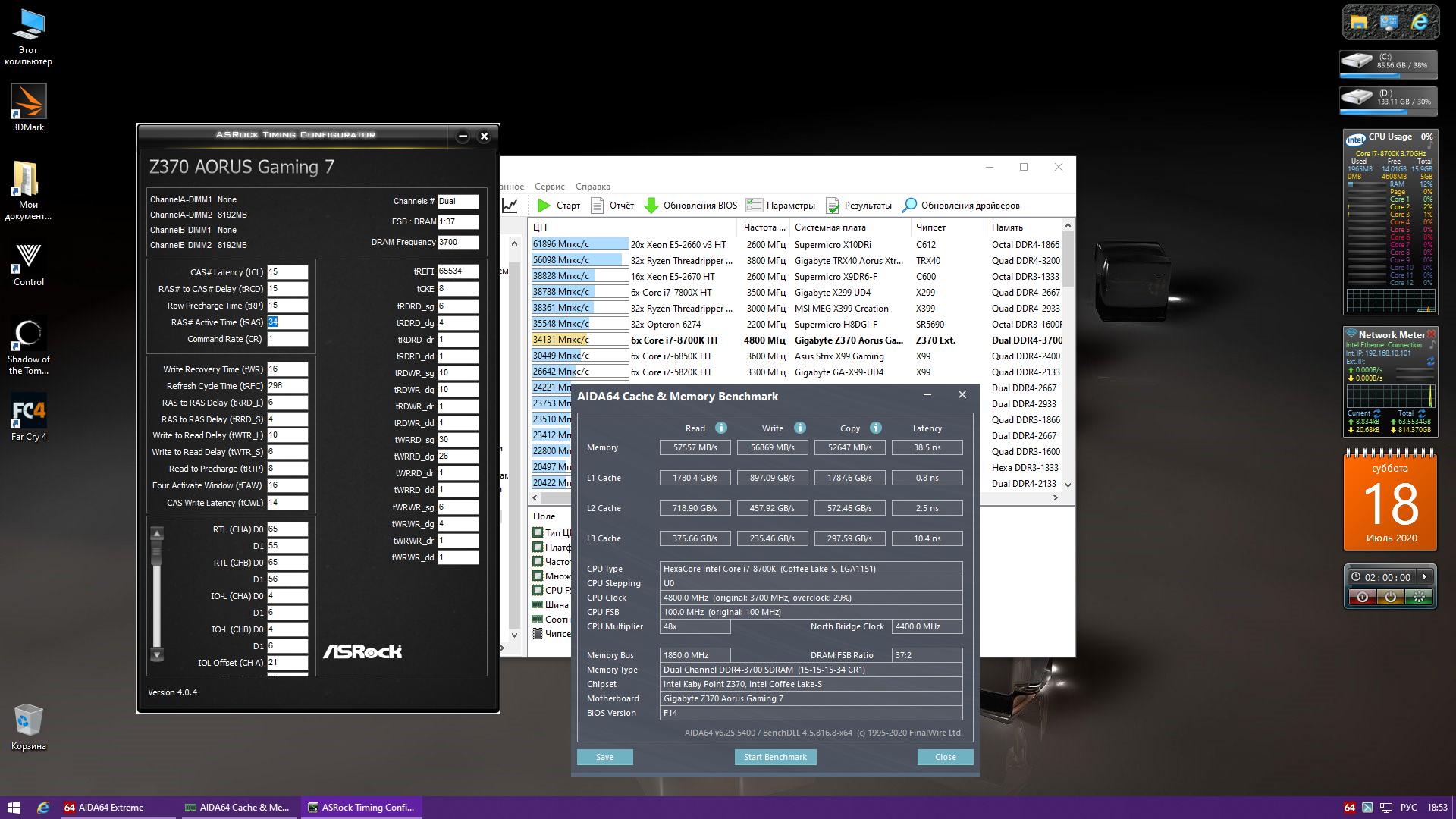
Task: Click the ASRock RTL list scrollbar thumb
Action: click(157, 552)
